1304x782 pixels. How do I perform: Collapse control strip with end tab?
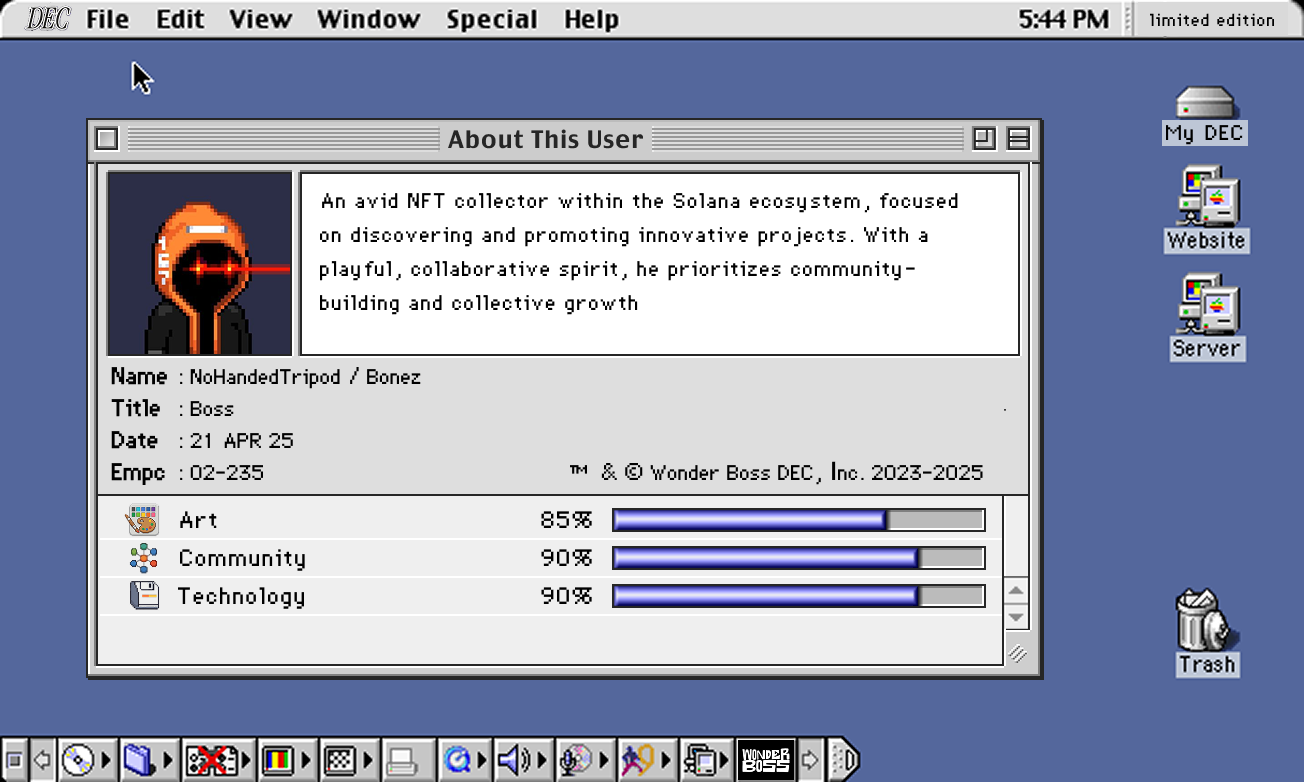click(x=844, y=761)
